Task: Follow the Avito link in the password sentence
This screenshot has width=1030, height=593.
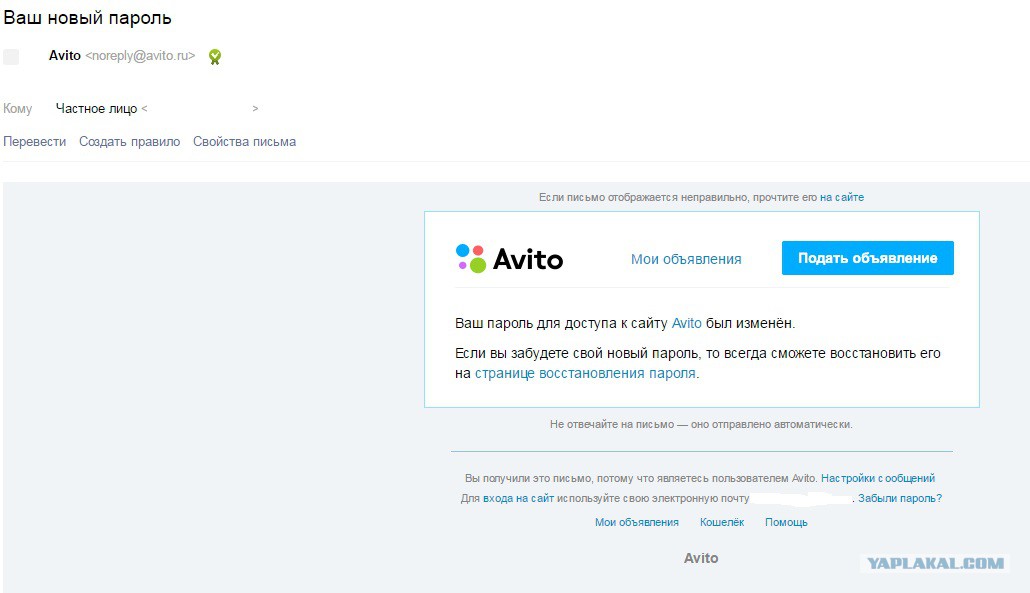Action: point(686,323)
